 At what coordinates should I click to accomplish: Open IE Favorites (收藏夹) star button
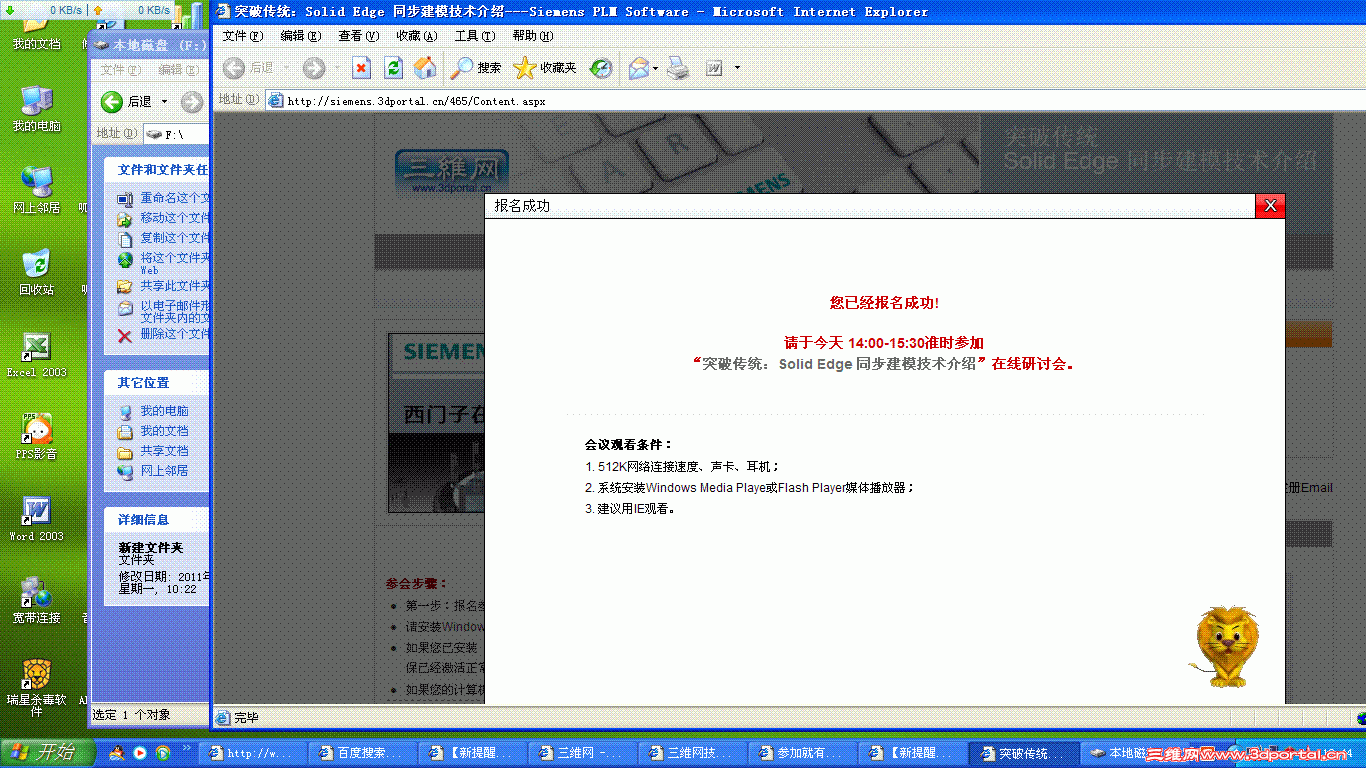pos(545,67)
